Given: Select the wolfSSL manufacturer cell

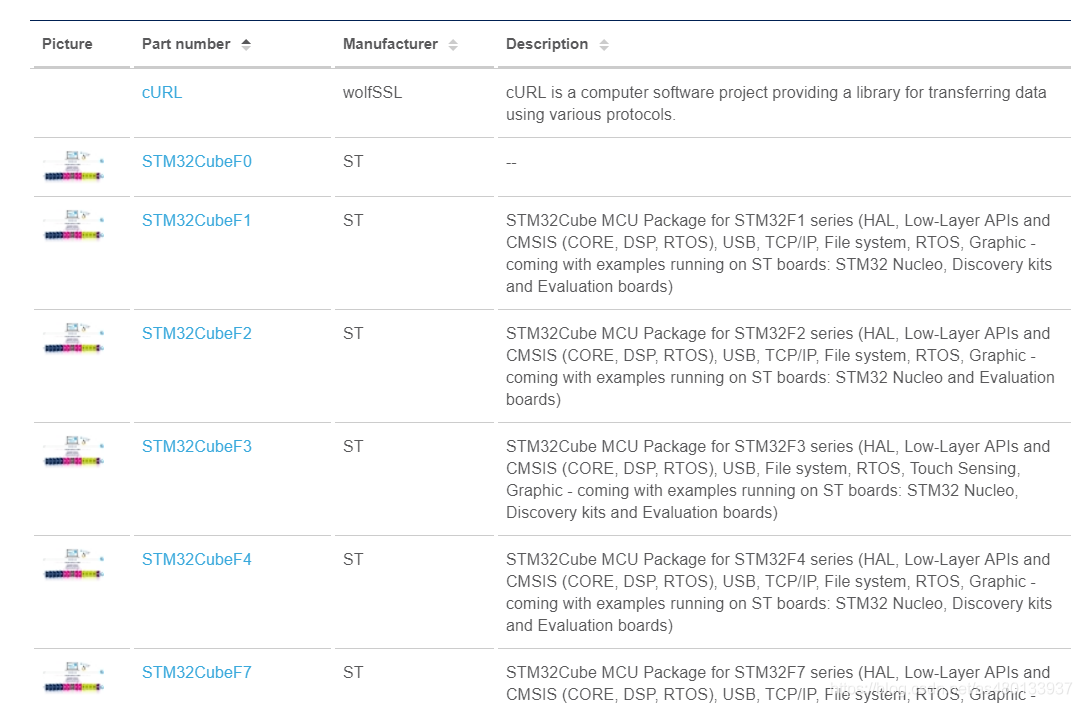Looking at the screenshot, I should pyautogui.click(x=372, y=92).
